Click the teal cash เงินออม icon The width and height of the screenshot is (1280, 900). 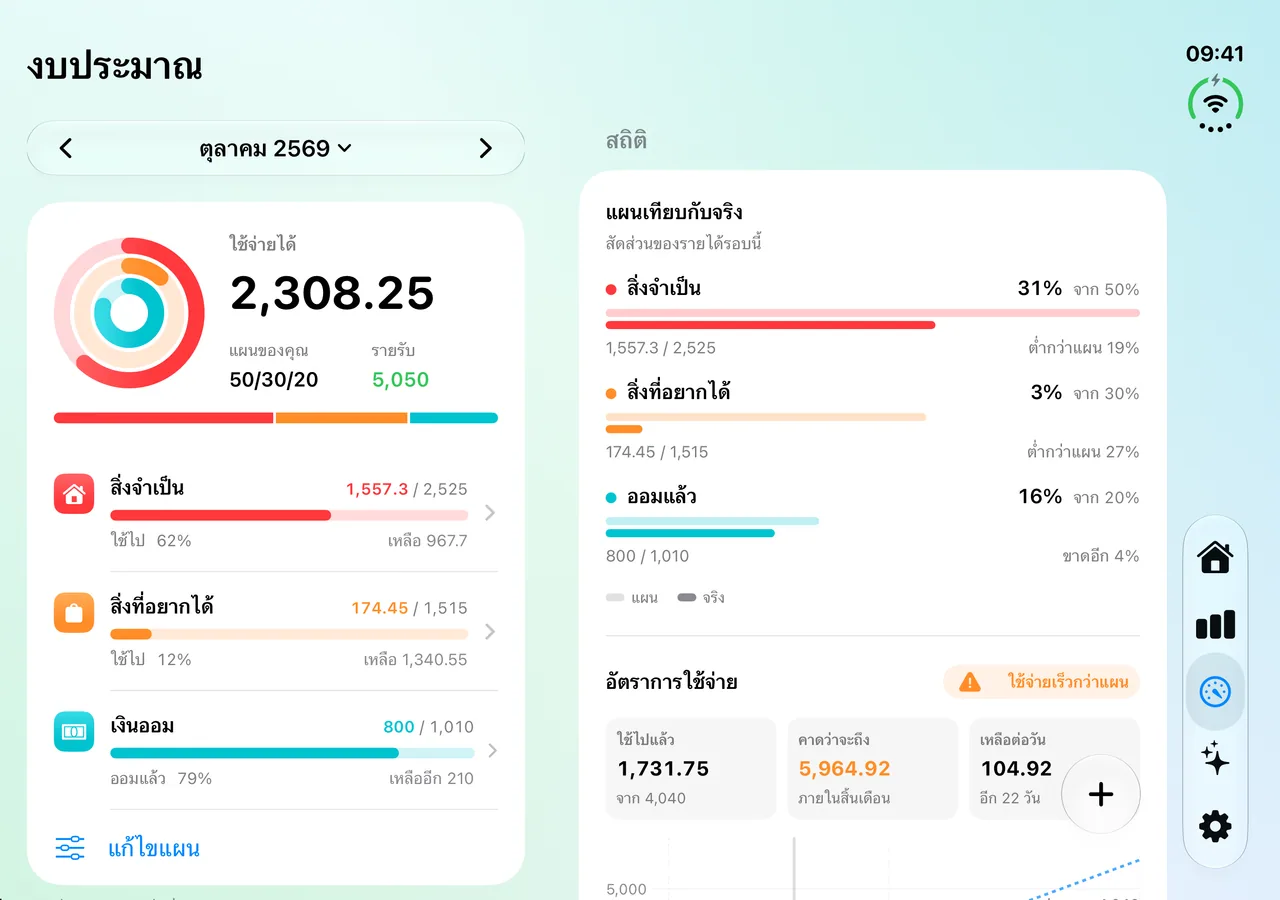74,732
